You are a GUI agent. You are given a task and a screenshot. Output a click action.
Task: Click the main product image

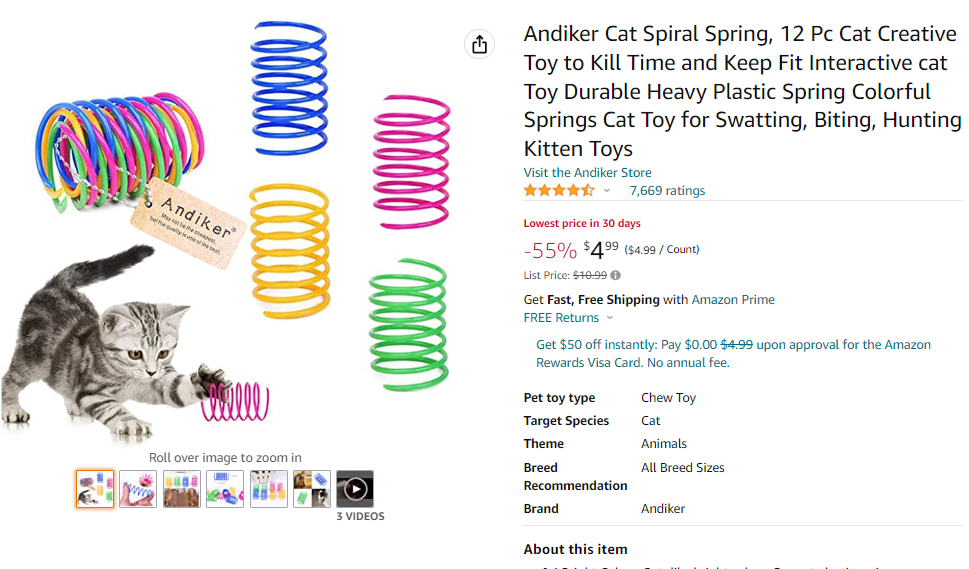240,230
